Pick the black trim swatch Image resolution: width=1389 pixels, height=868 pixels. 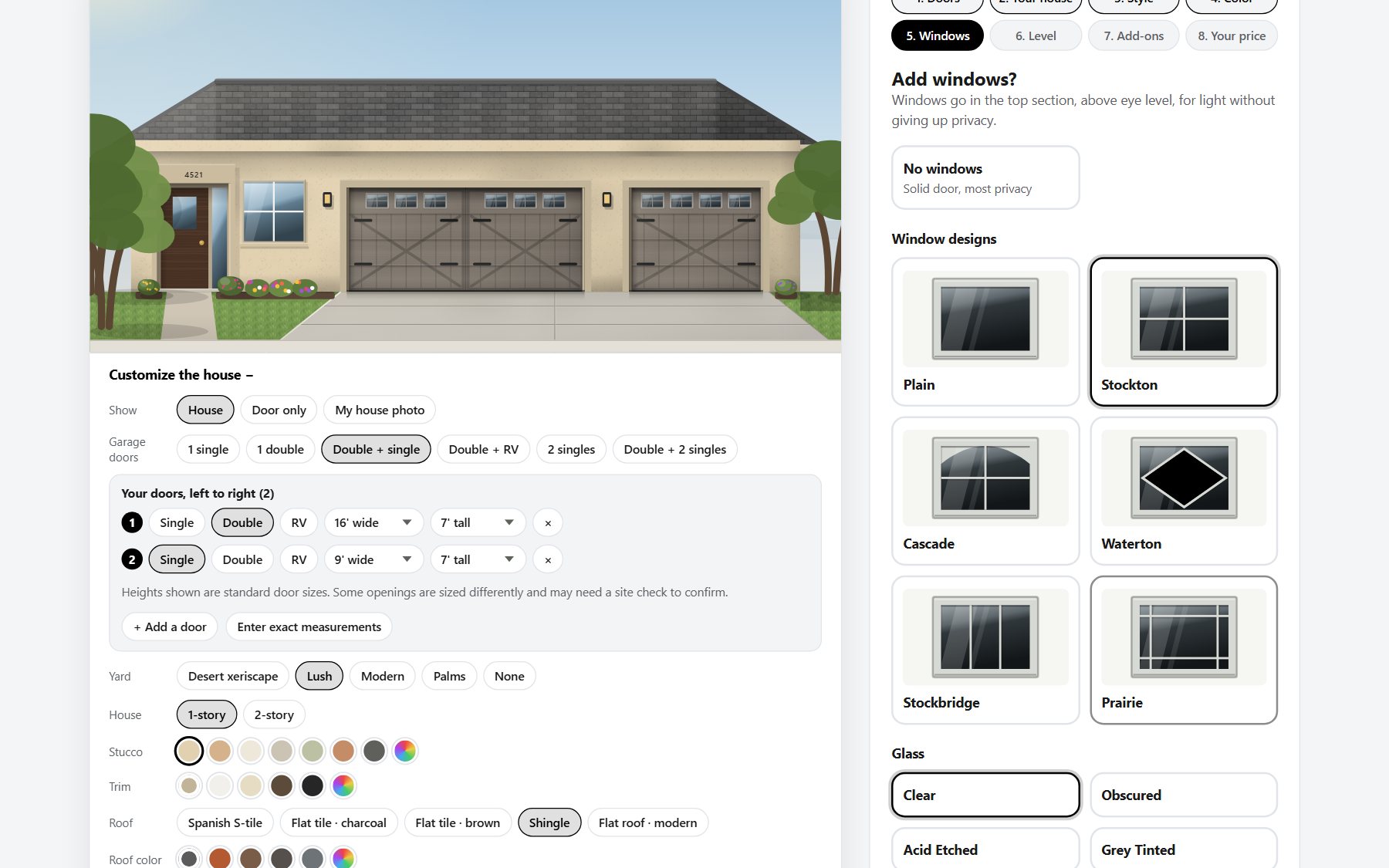click(x=313, y=786)
